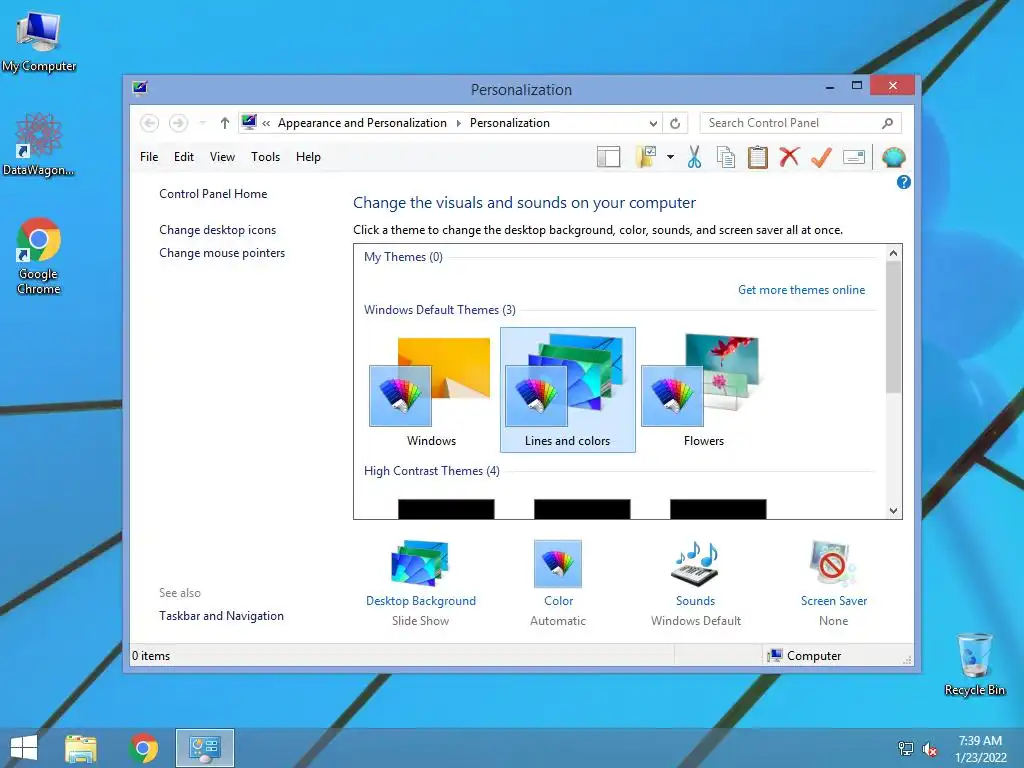Viewport: 1024px width, 768px height.
Task: Click the Copy icon in toolbar
Action: coord(726,157)
